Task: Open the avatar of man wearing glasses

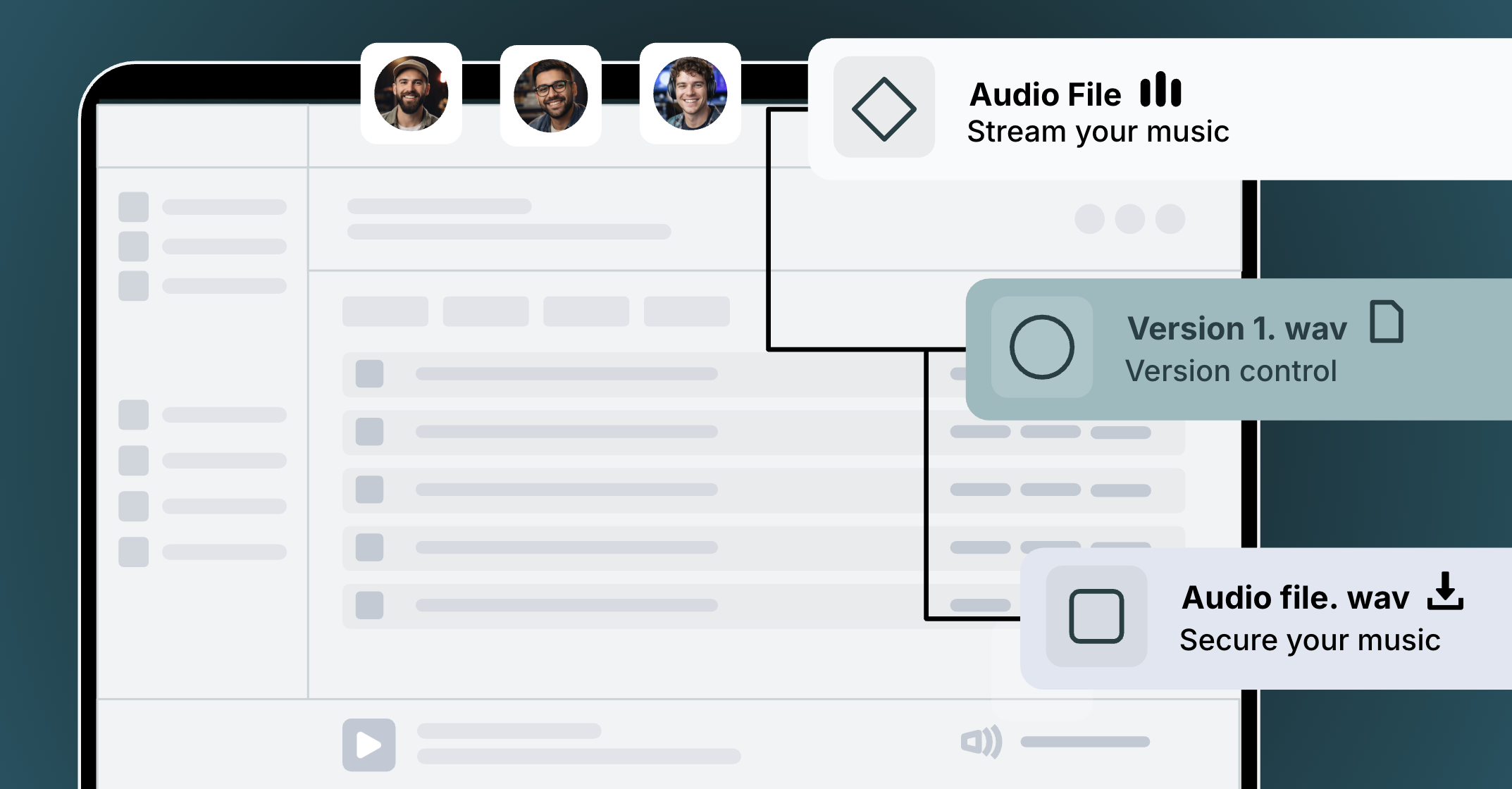Action: click(x=550, y=96)
